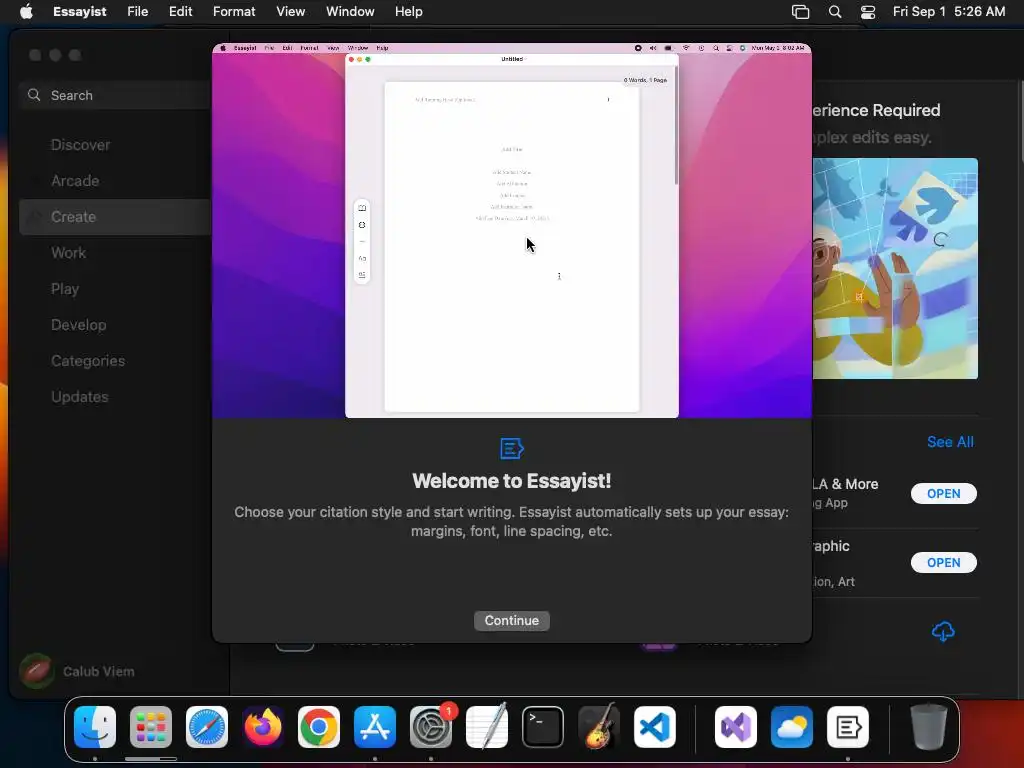Open the Weather app from the Dock
This screenshot has height=768, width=1024.
tap(792, 727)
